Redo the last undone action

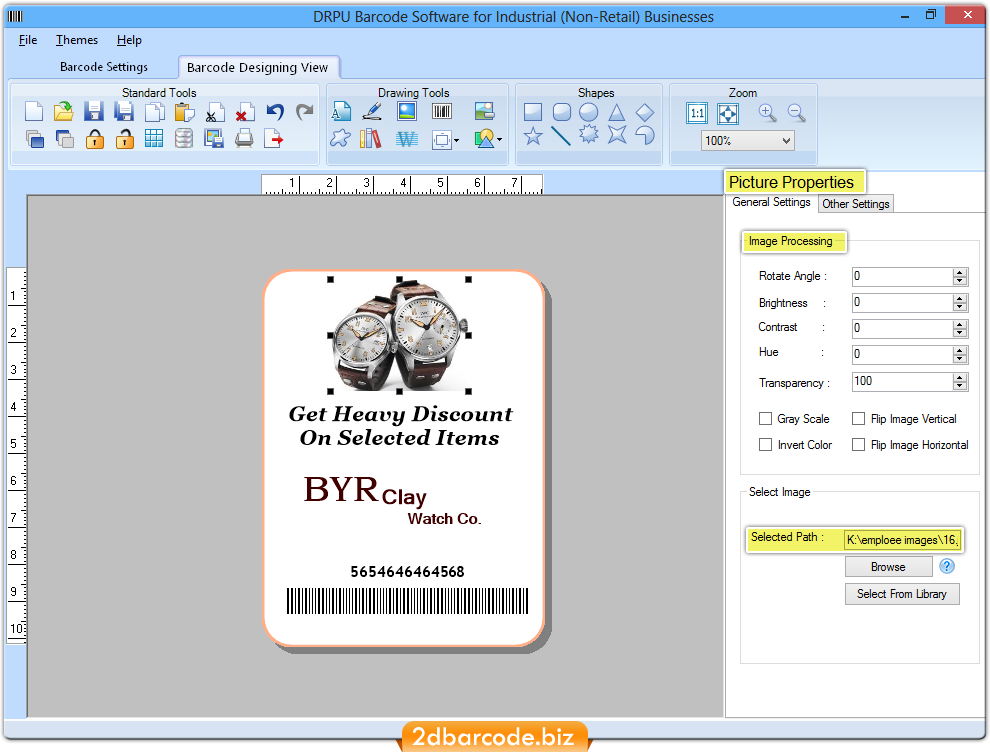tap(305, 112)
